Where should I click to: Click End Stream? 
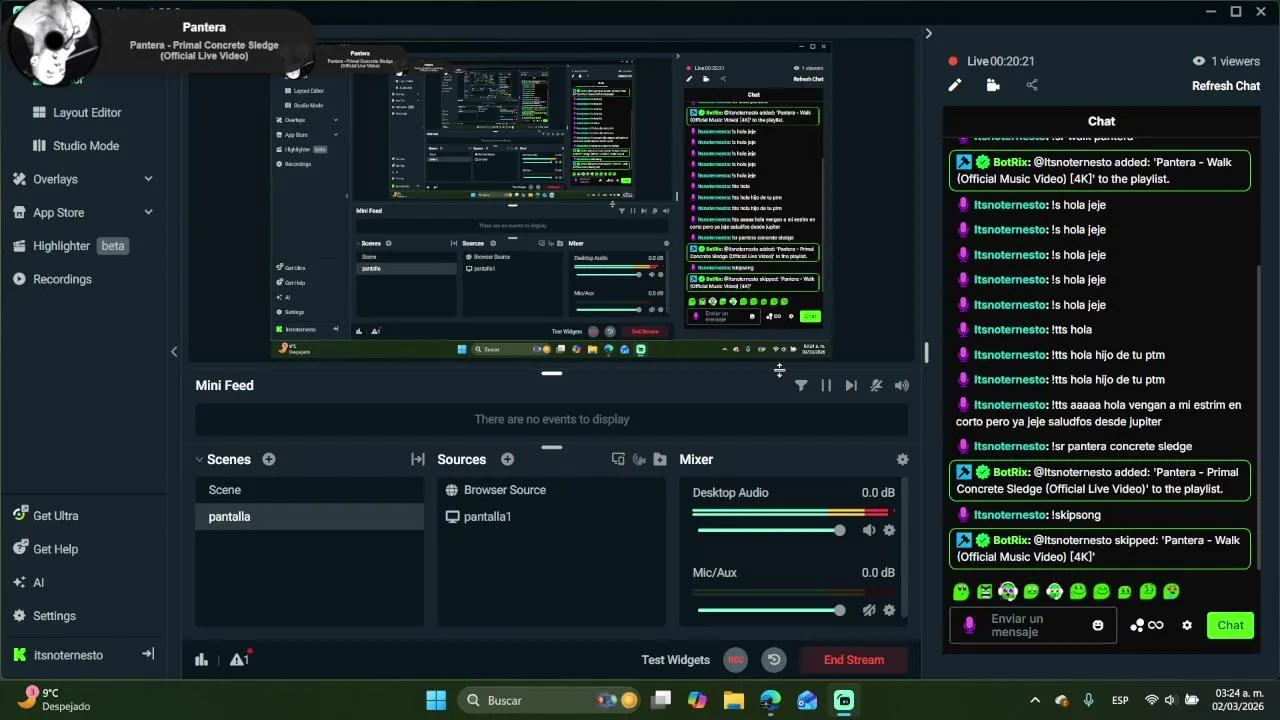(854, 660)
